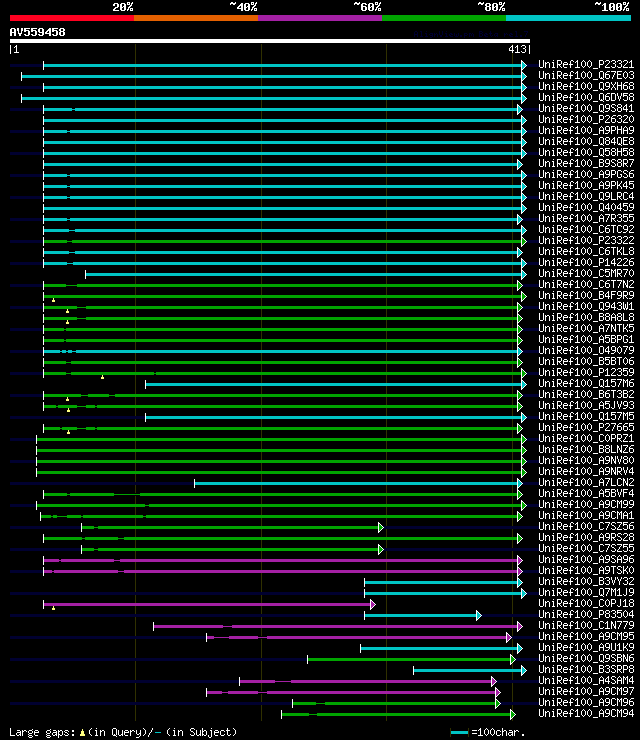Click the UniRef100_A9CM96 label
This screenshot has height=740, width=640.
(x=586, y=702)
